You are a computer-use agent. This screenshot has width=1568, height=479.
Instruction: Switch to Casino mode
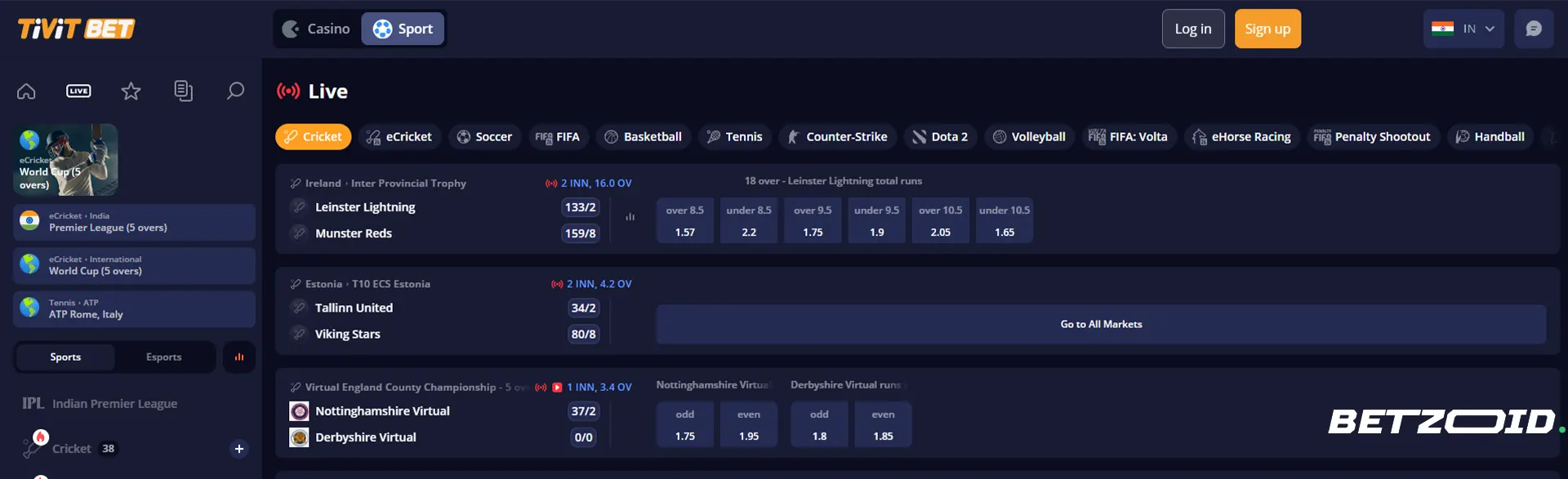(x=317, y=29)
